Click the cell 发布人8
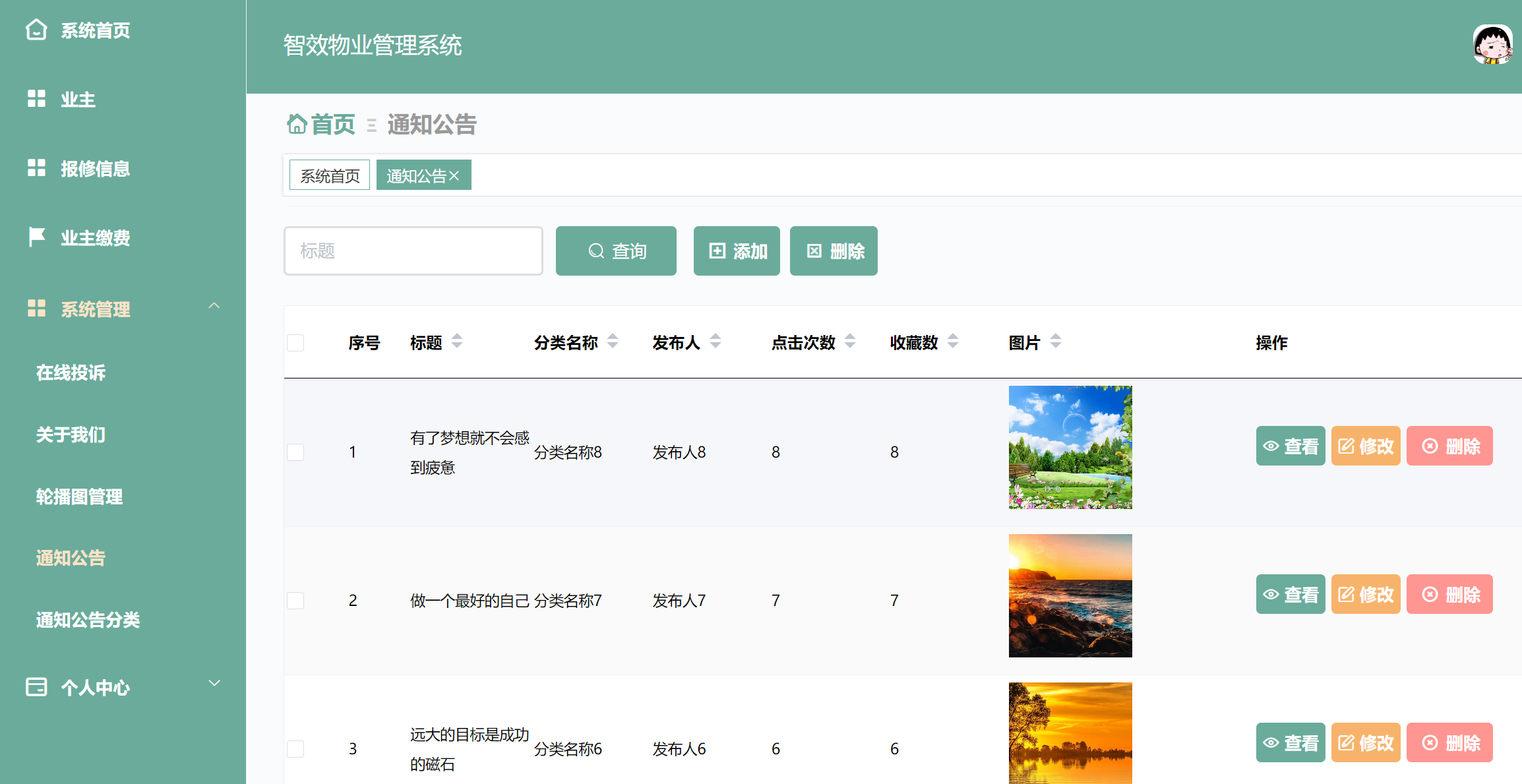 pos(679,452)
